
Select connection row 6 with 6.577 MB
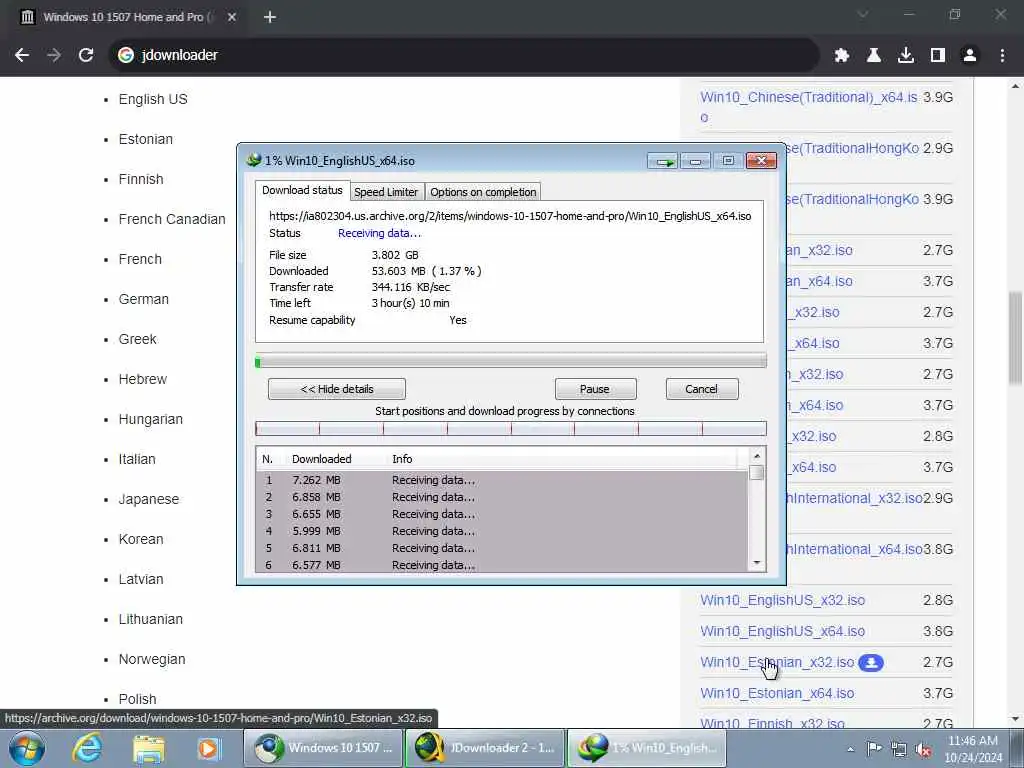[x=502, y=565]
